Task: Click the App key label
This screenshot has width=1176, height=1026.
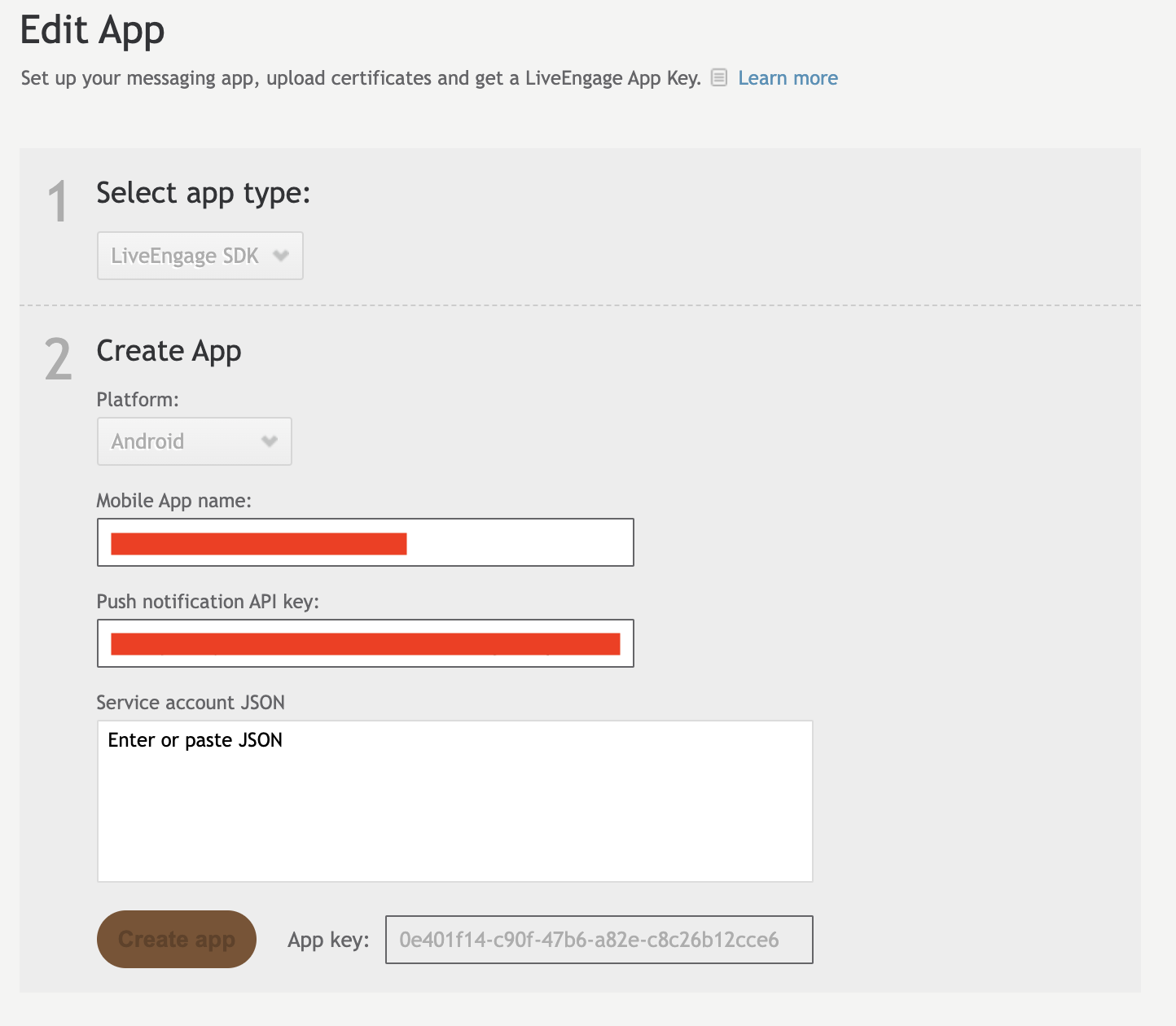Action: click(x=328, y=940)
